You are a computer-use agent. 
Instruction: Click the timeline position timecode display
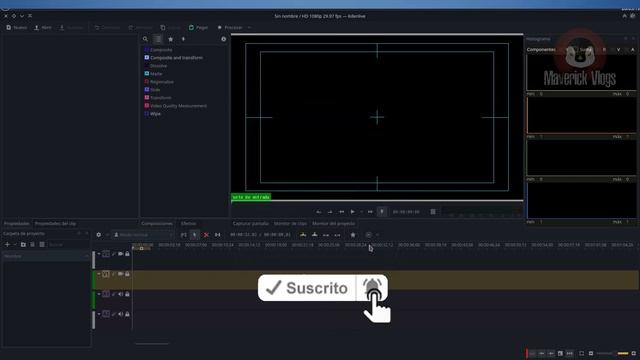[260, 235]
